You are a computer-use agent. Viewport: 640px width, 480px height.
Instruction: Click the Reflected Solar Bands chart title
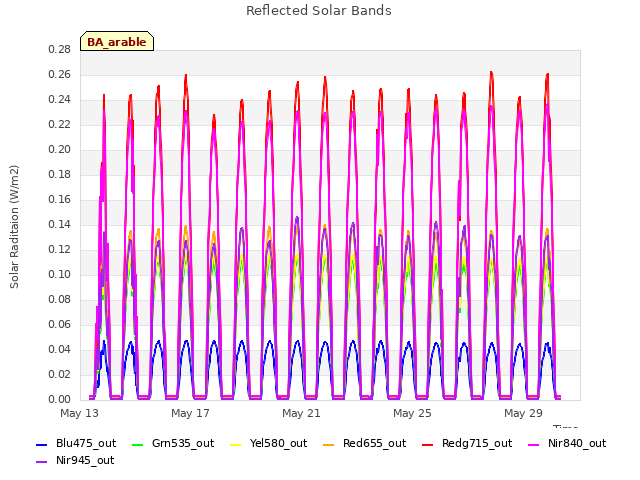pos(319,11)
